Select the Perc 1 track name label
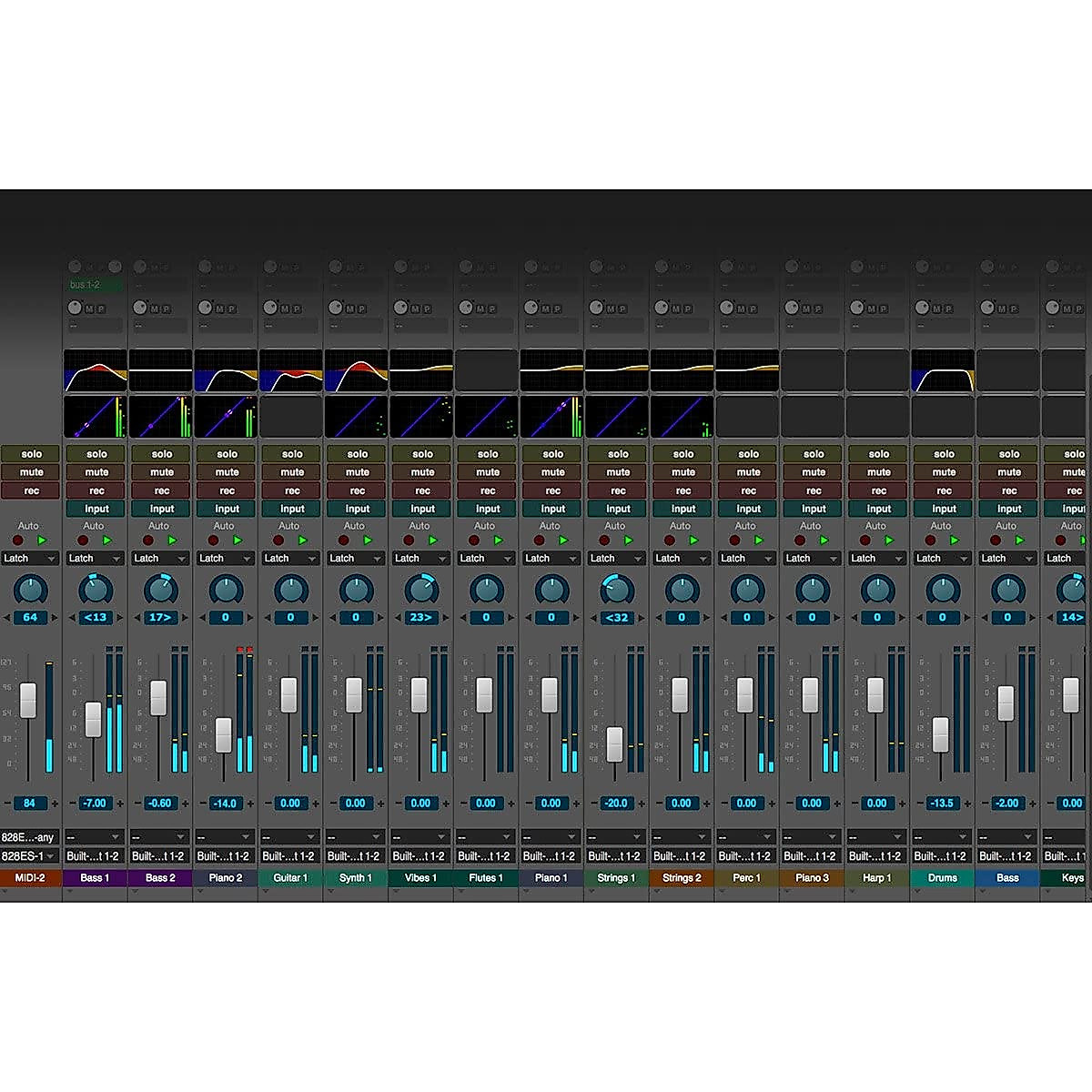The image size is (1092, 1092). coord(746,876)
